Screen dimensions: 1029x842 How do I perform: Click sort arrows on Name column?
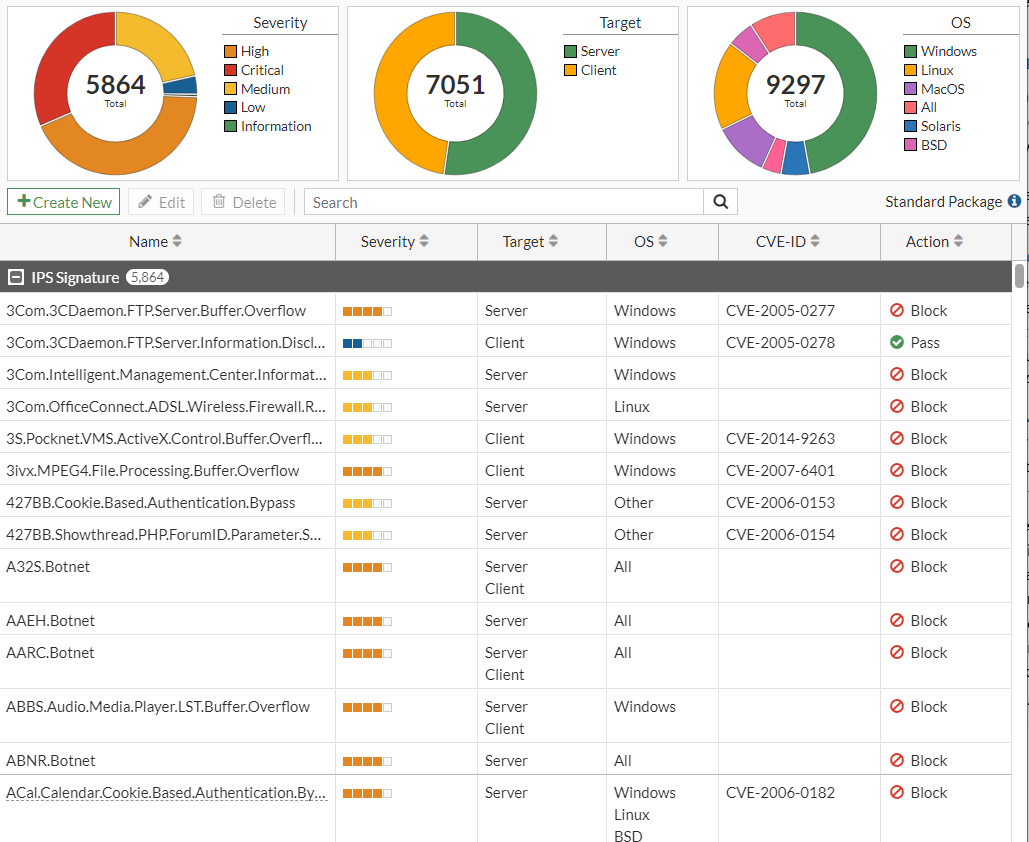pyautogui.click(x=177, y=242)
